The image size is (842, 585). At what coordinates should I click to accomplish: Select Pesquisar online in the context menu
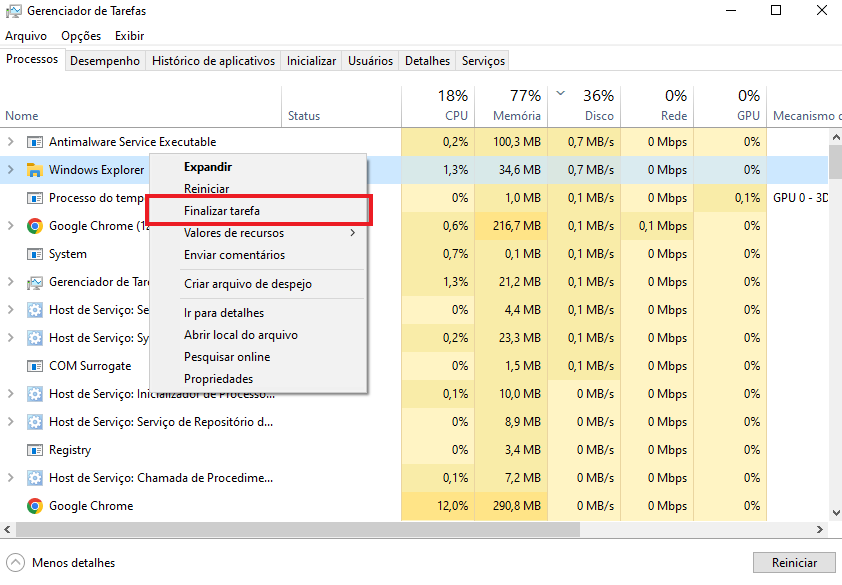[258, 357]
